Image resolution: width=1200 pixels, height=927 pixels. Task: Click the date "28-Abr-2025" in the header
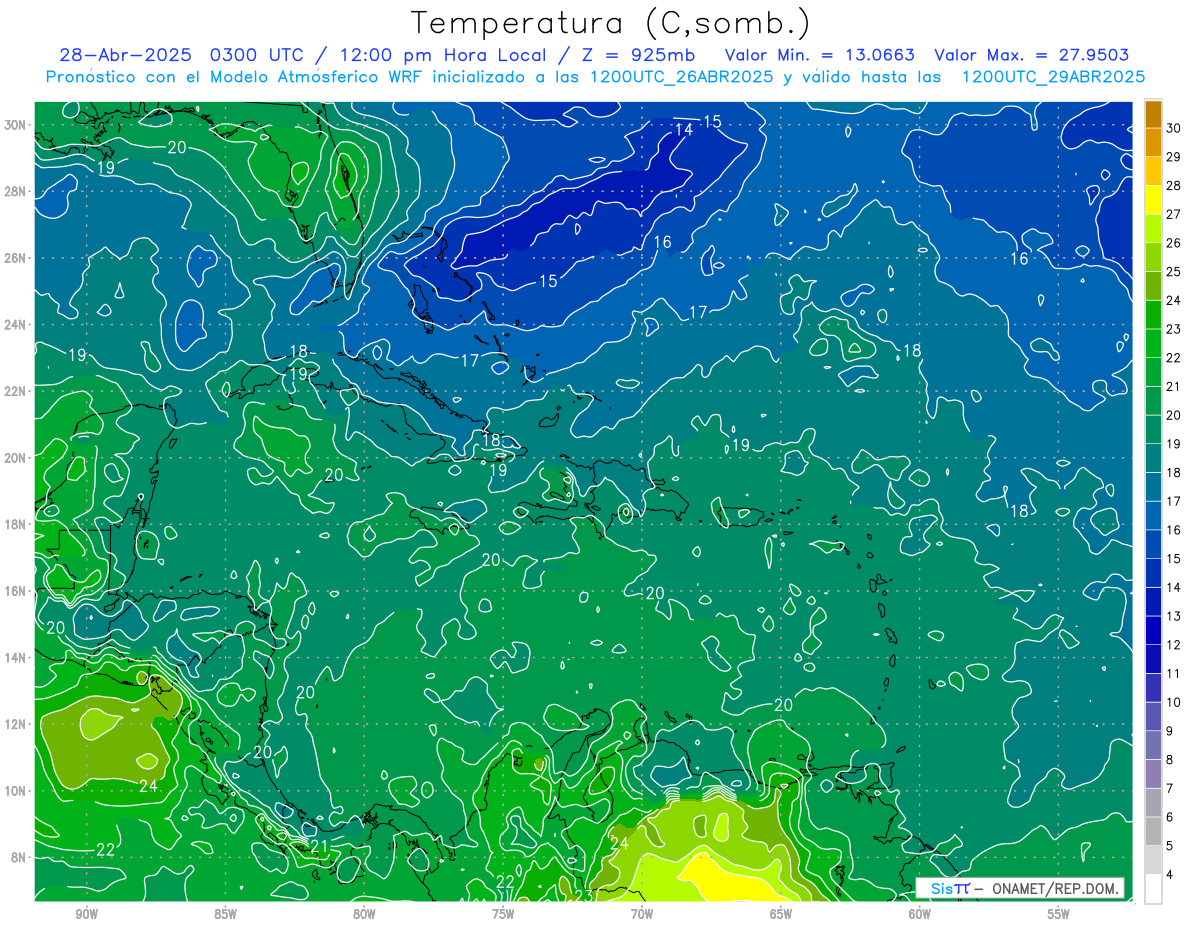tap(126, 55)
